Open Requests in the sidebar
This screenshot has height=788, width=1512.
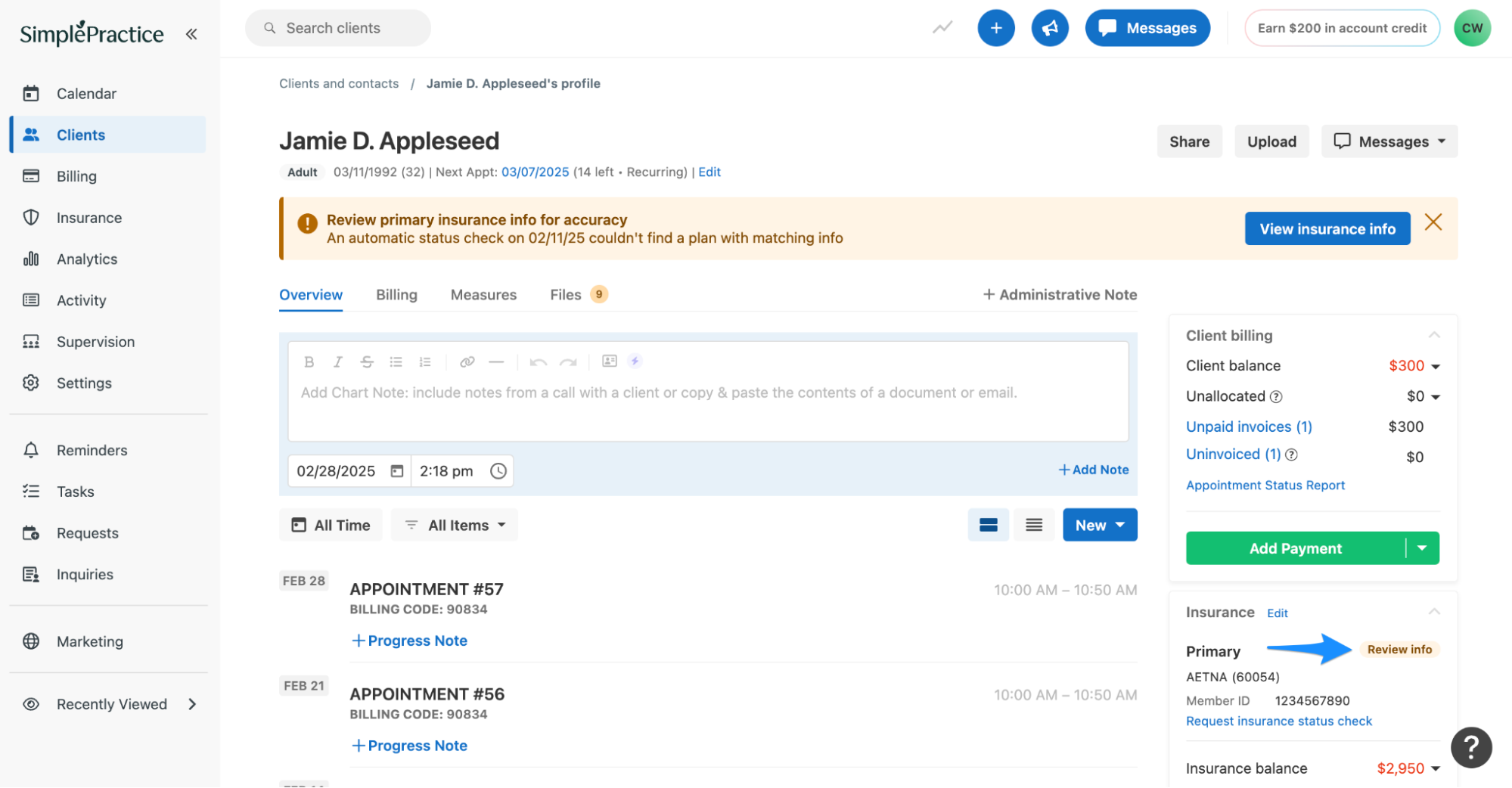[108, 533]
